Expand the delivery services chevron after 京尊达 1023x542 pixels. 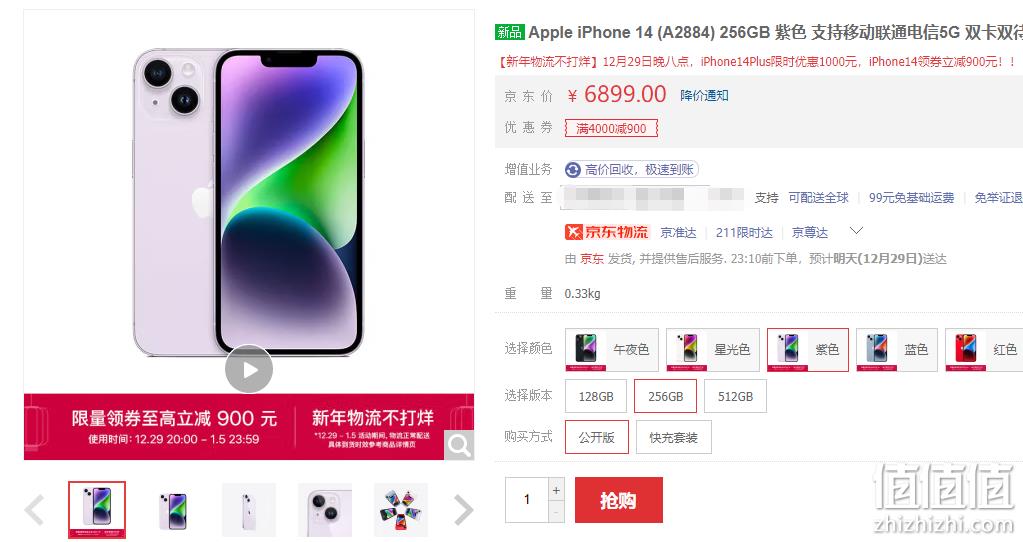[856, 231]
